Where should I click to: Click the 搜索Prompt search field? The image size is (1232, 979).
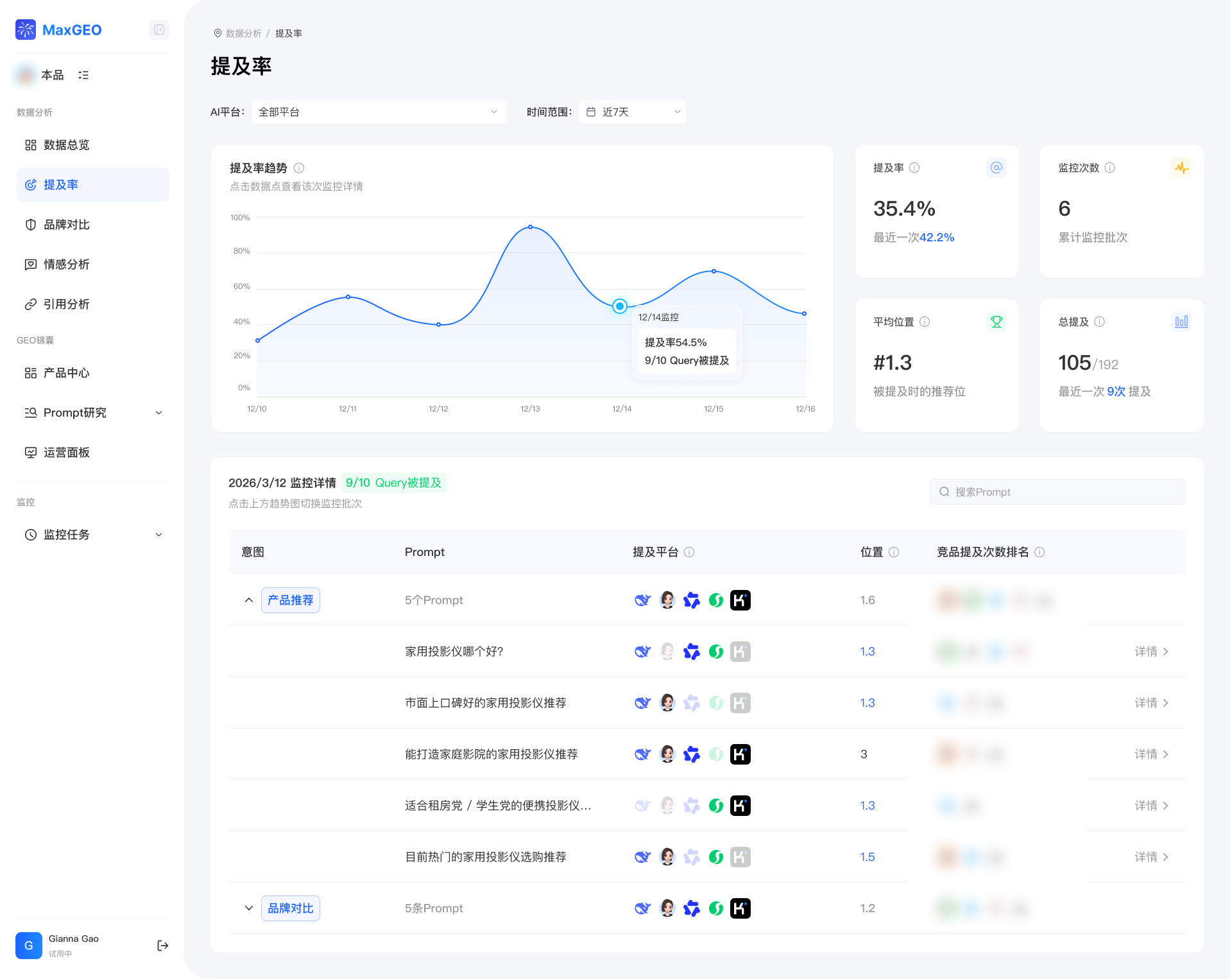click(1057, 492)
